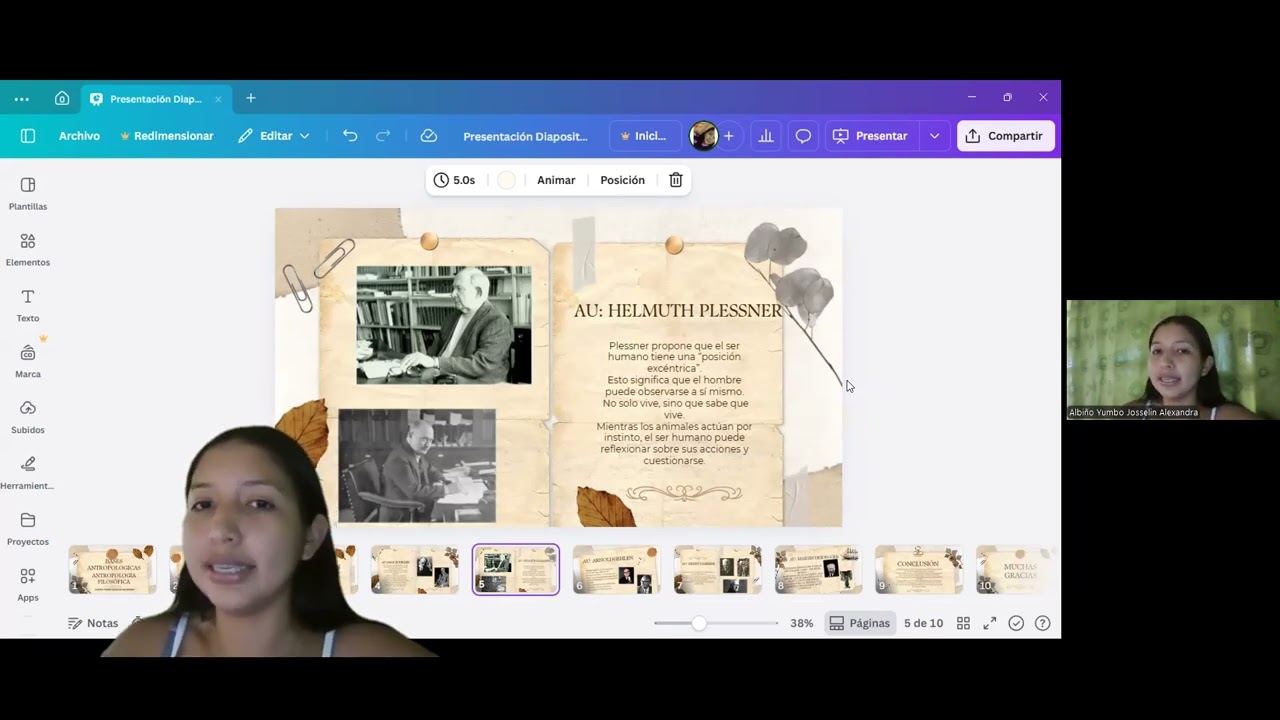The height and width of the screenshot is (720, 1280).
Task: Select slide 9 thumbnail Conclusión
Action: (x=919, y=570)
